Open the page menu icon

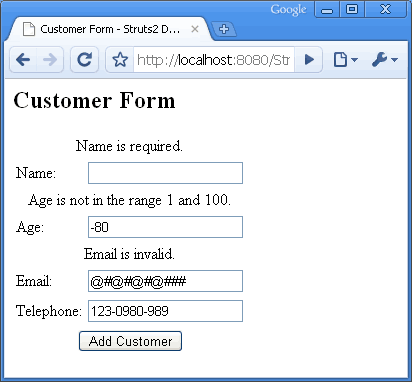[x=345, y=60]
